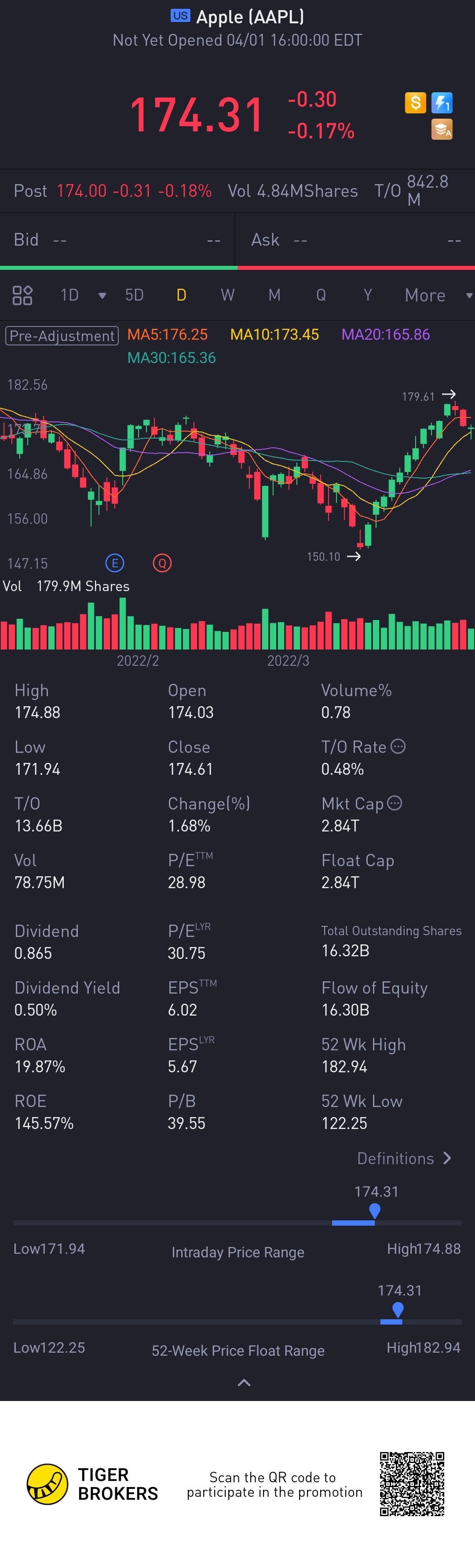Open the chart layout grid icon
Screen dimensions: 475x1568
pyautogui.click(x=22, y=295)
